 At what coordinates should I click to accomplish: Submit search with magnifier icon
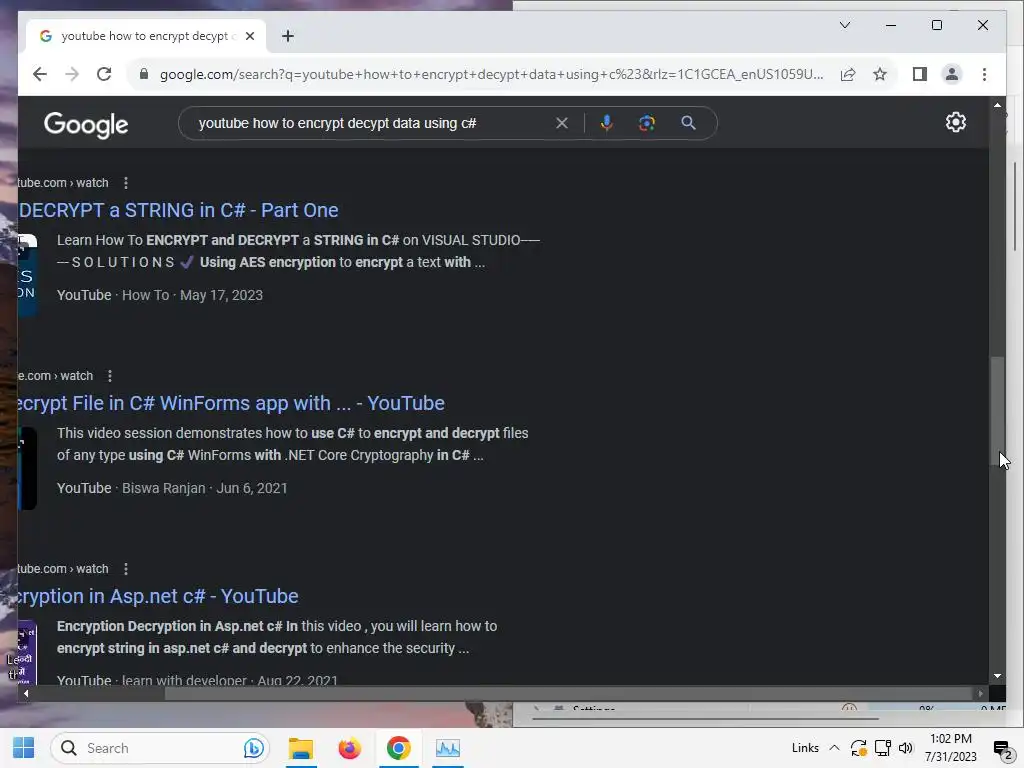point(688,123)
